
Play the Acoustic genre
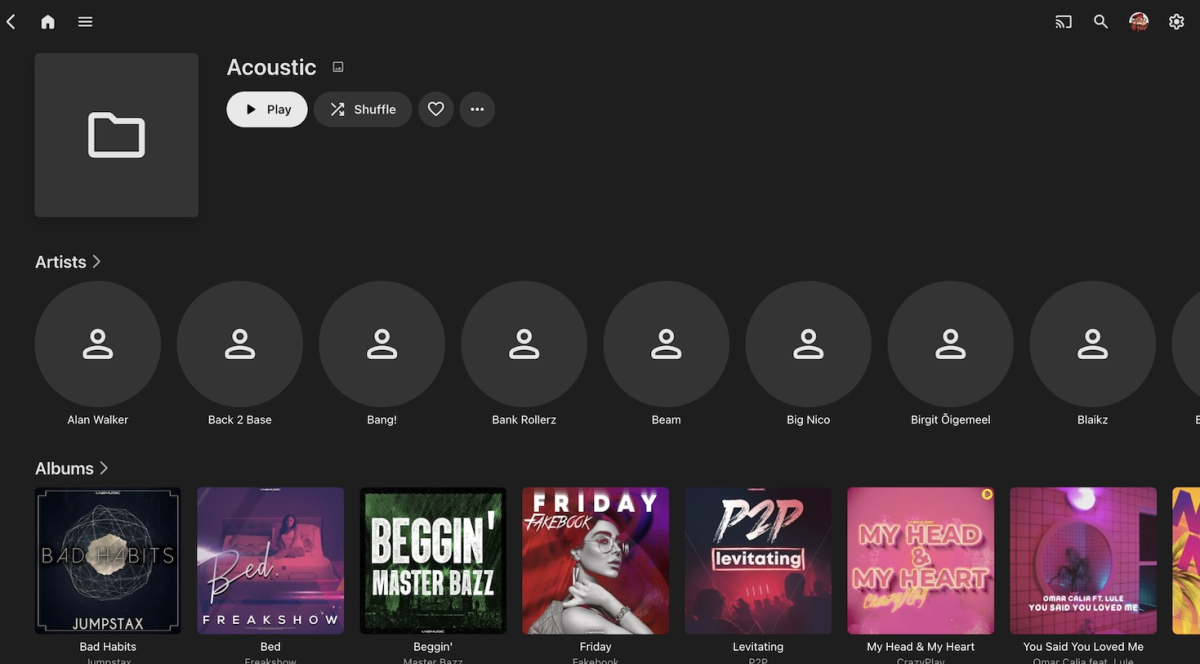(267, 109)
